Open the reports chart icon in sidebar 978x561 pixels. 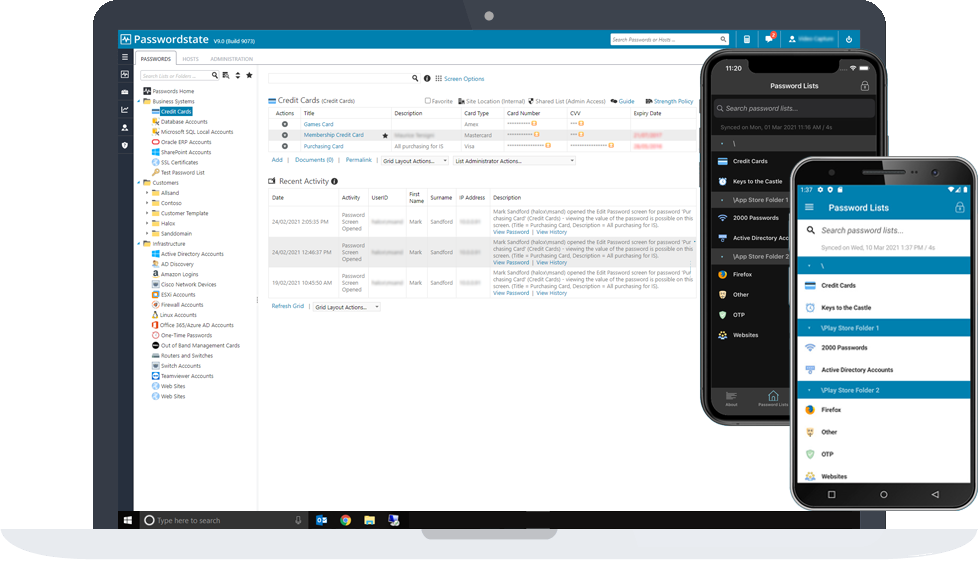(125, 109)
